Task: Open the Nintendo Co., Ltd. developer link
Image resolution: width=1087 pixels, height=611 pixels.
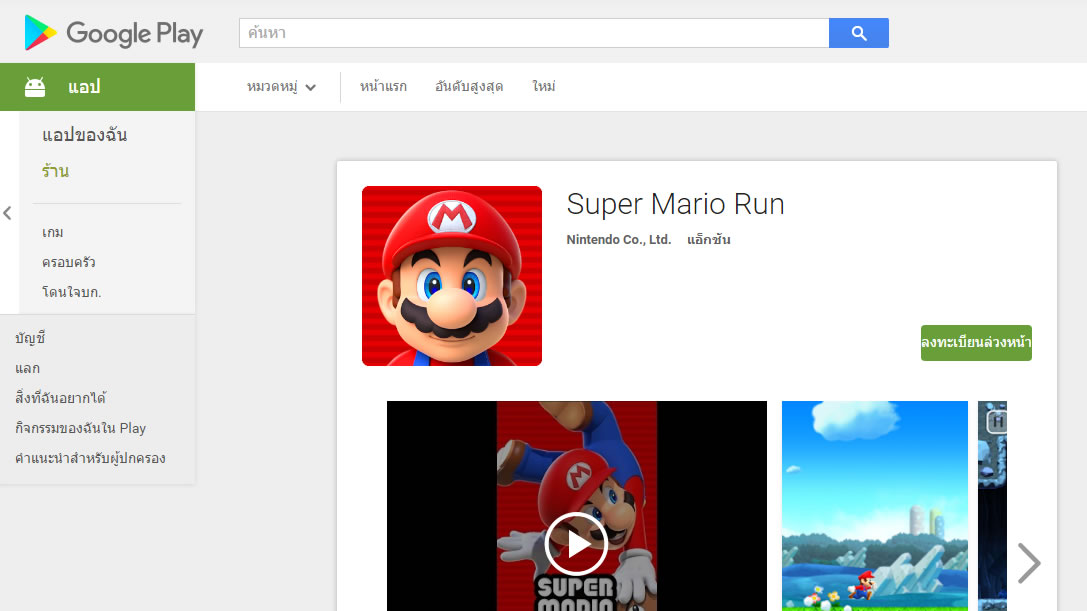Action: (618, 240)
